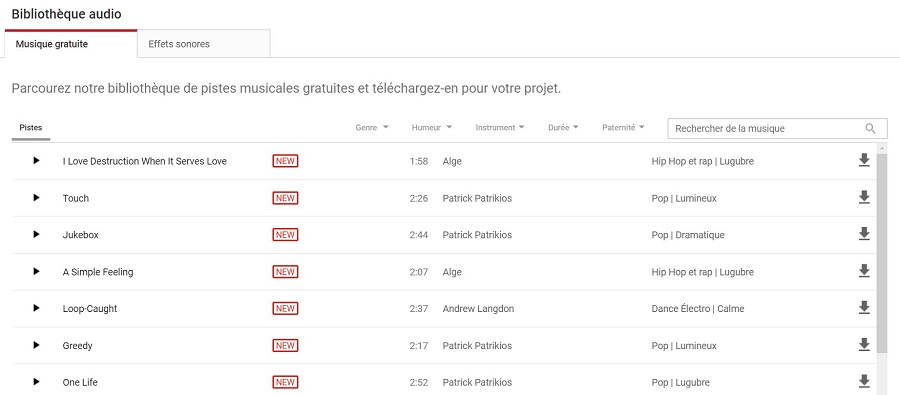
Task: Switch to the Effets sonores tab
Action: 204,44
